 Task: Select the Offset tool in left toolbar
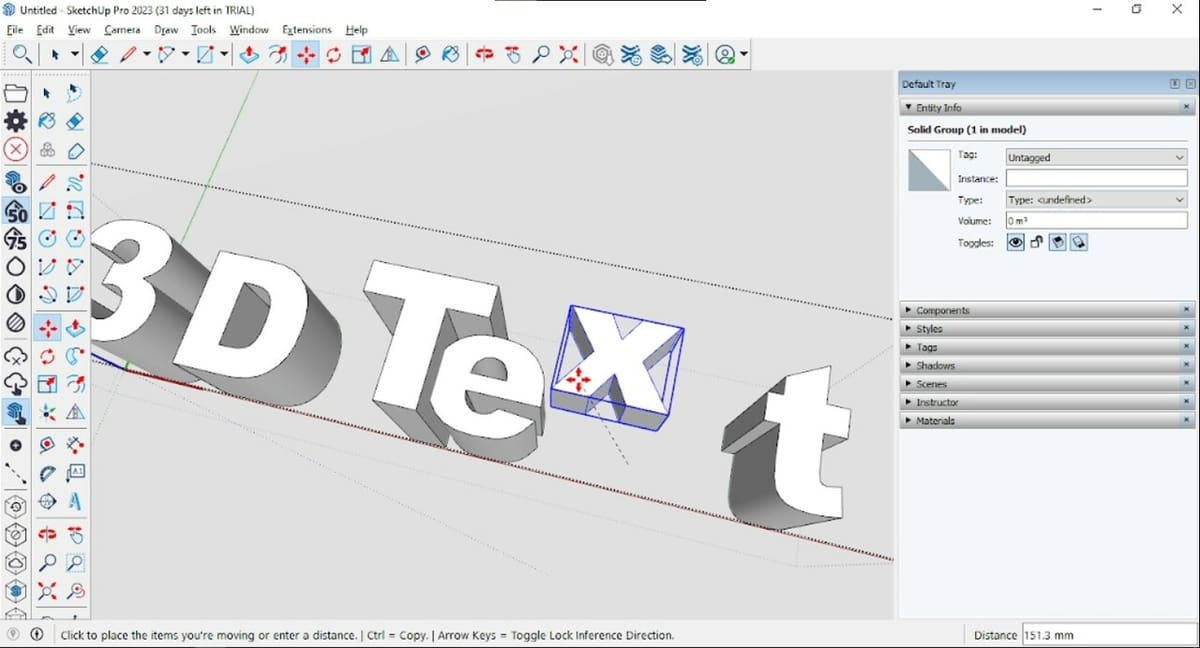pos(75,384)
